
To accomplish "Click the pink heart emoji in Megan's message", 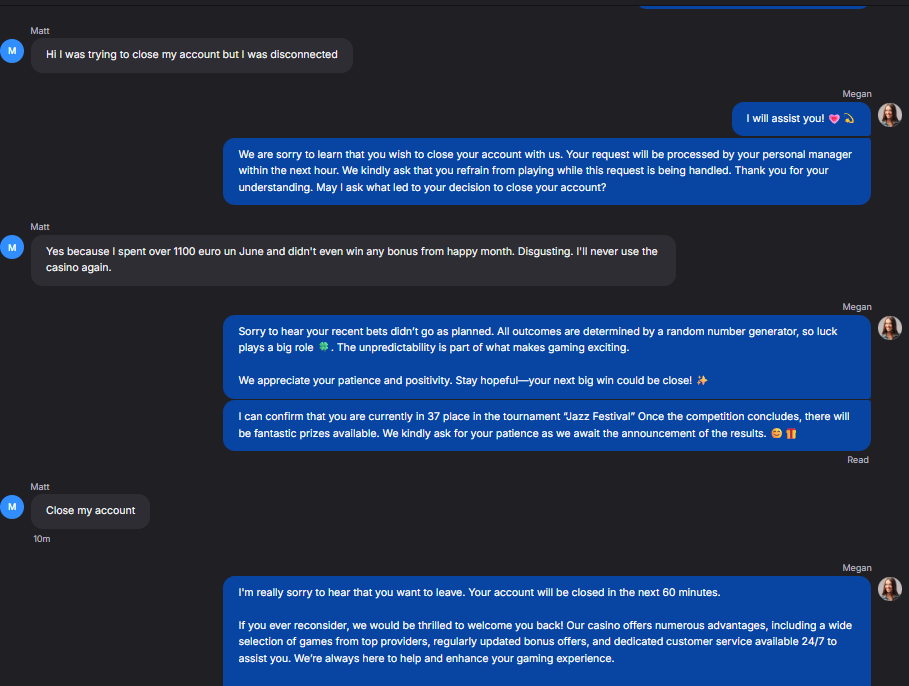I will pyautogui.click(x=834, y=119).
